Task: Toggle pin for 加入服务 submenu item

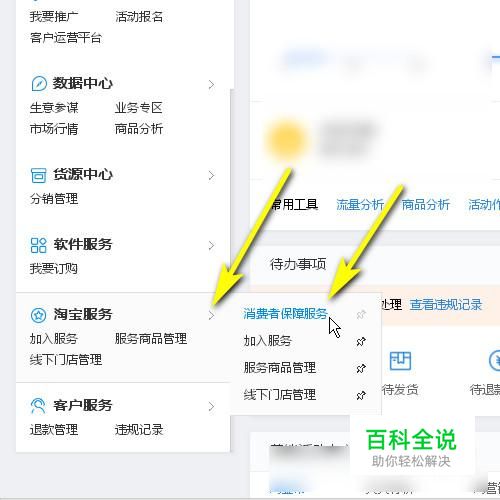Action: coord(361,341)
